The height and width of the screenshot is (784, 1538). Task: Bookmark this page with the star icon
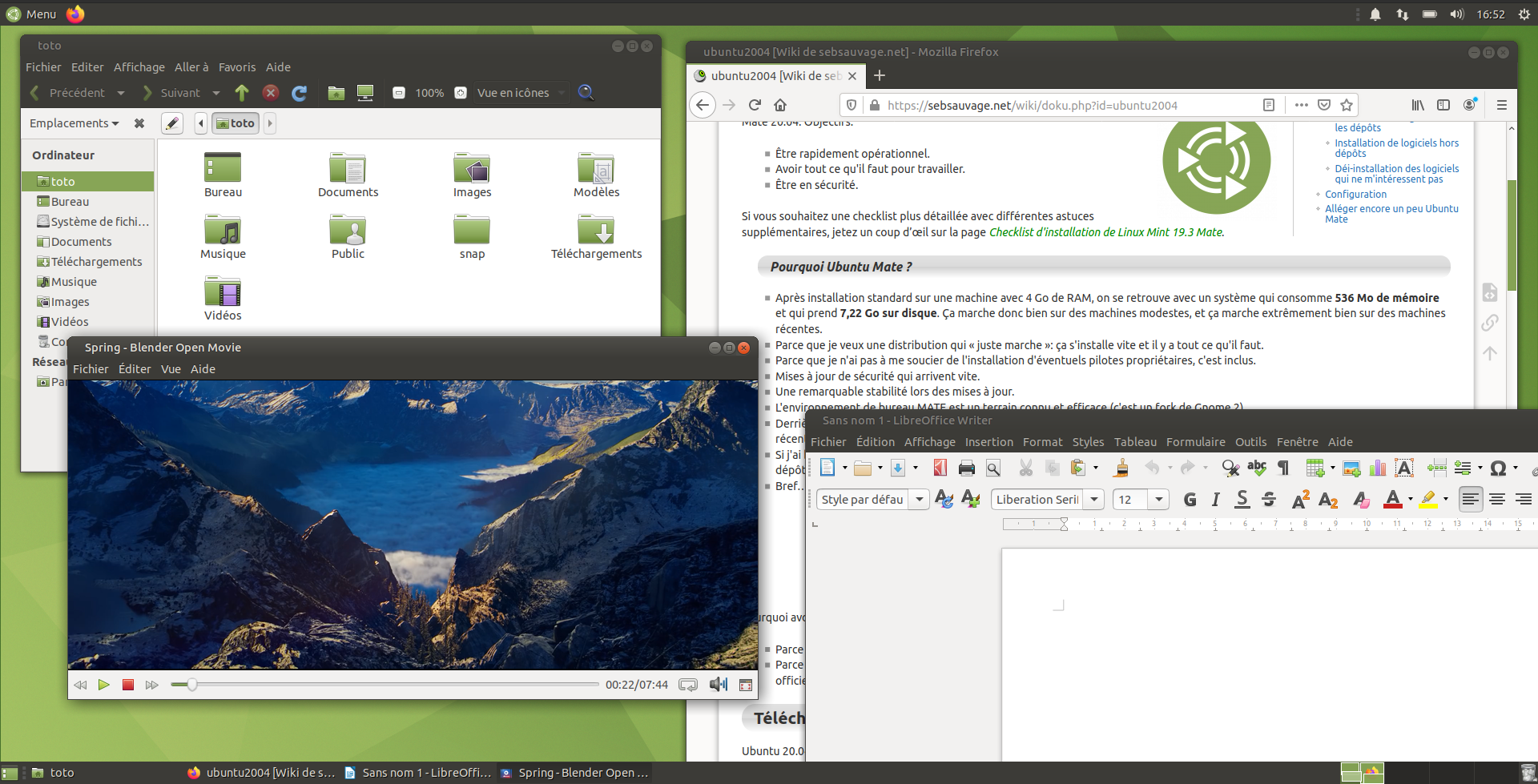pos(1347,105)
